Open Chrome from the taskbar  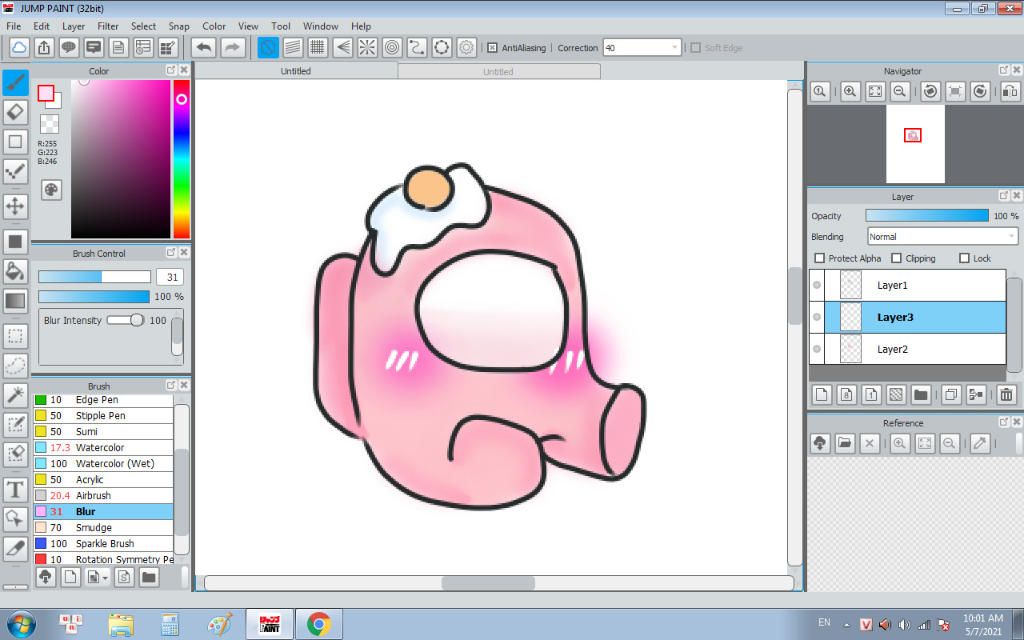point(319,624)
